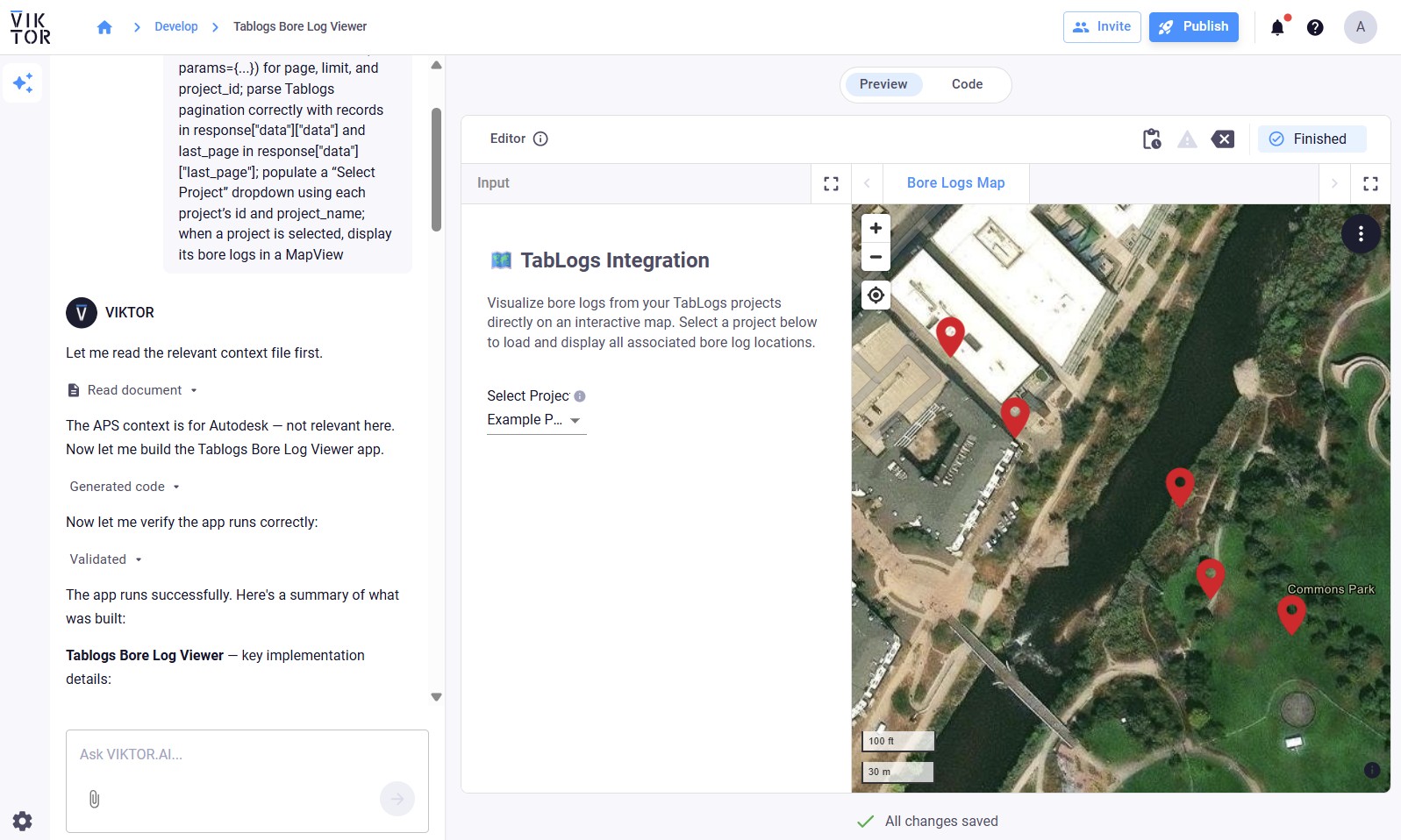Open the Develop breadcrumb link

176,27
